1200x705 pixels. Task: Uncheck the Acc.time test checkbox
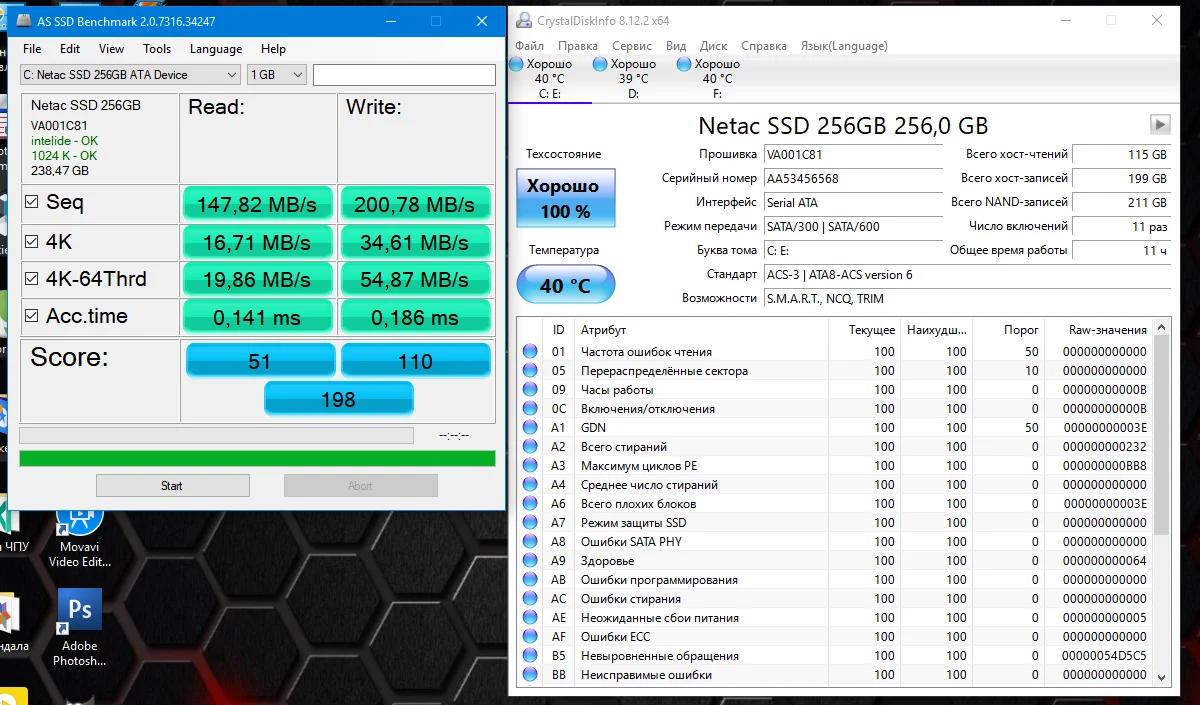coord(32,316)
